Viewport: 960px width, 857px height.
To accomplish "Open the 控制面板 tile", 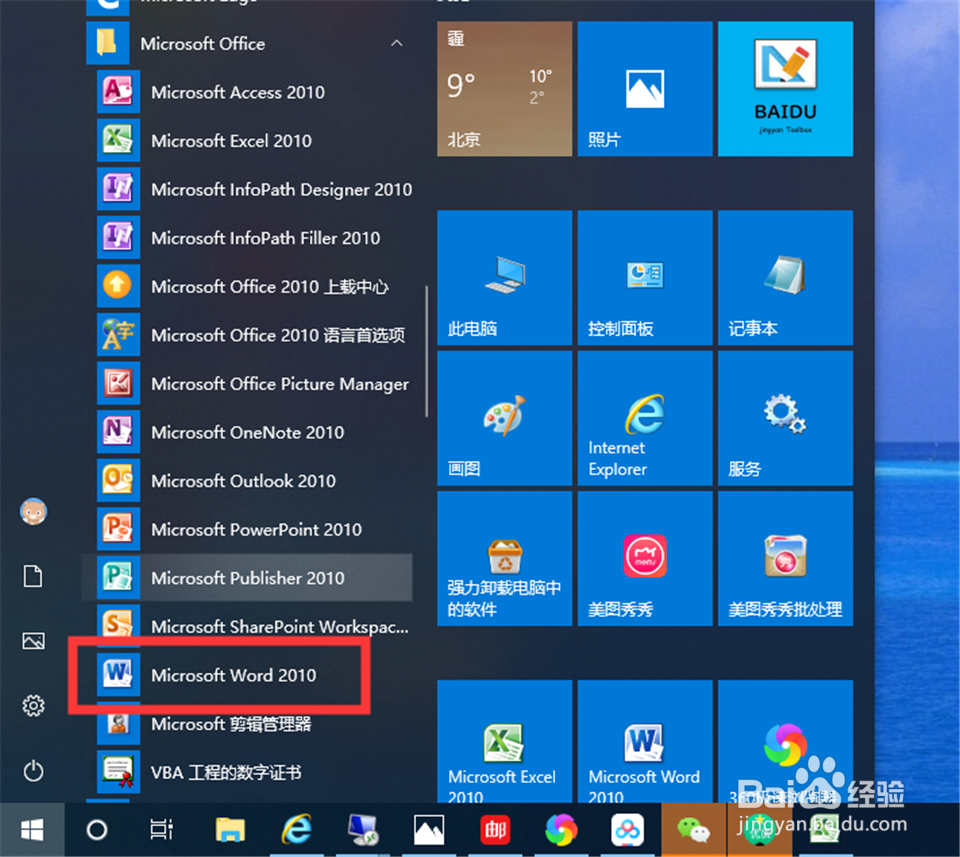I will (x=645, y=277).
